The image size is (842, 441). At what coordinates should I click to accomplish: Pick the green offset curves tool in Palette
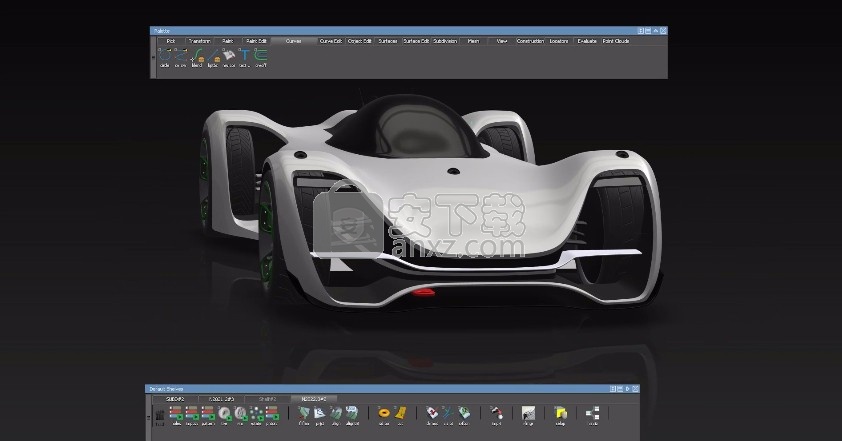(261, 55)
